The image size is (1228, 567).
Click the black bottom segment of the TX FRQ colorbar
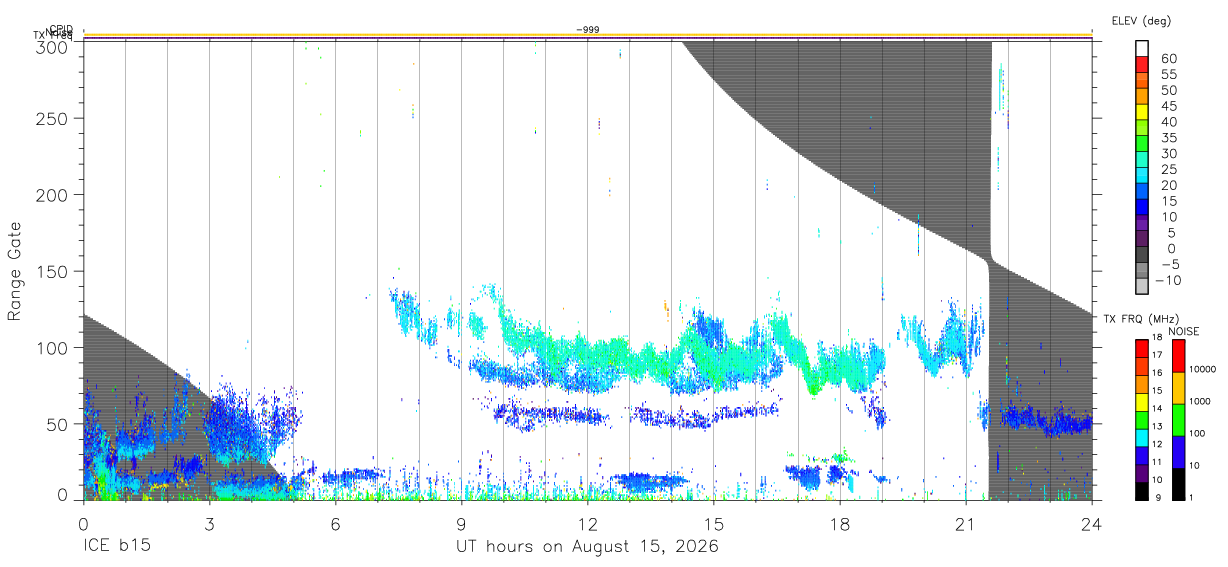(1143, 489)
